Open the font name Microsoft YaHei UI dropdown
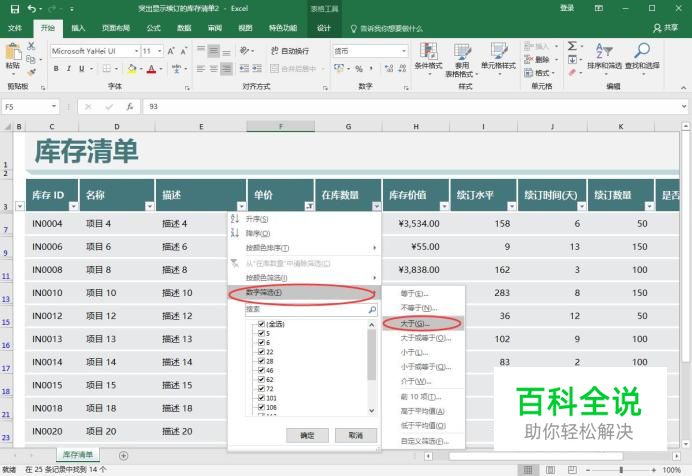692x476 pixels. (136, 51)
